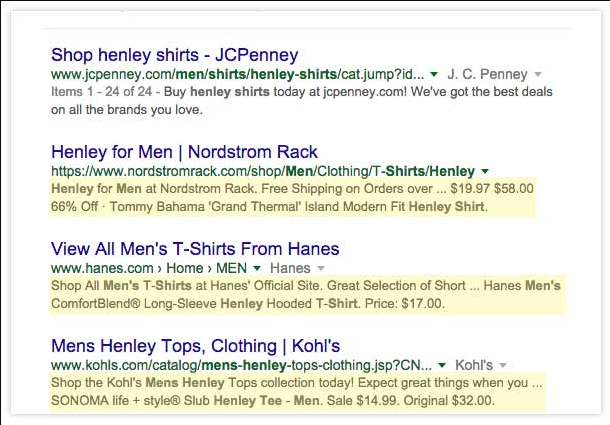Expand gray arrow beside J. C. Penney label

[x=538, y=74]
